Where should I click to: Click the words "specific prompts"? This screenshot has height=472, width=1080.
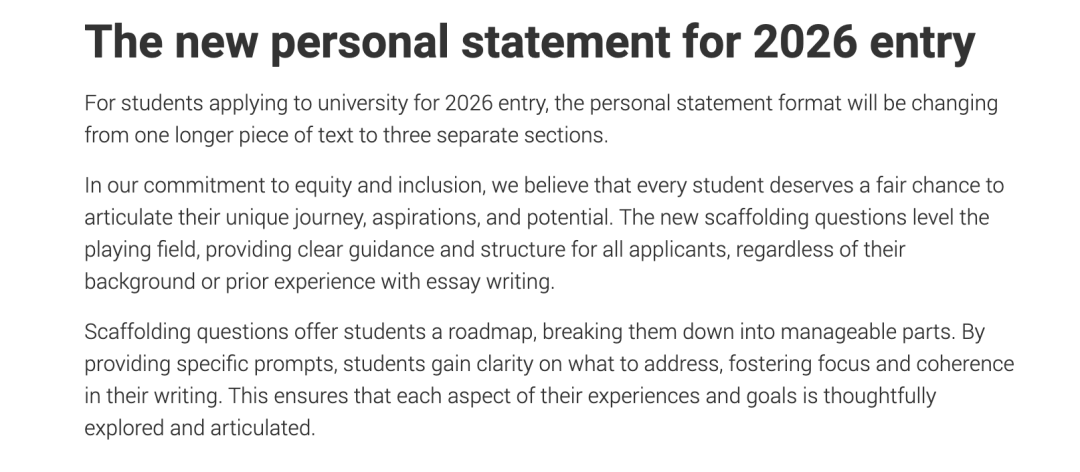click(258, 363)
